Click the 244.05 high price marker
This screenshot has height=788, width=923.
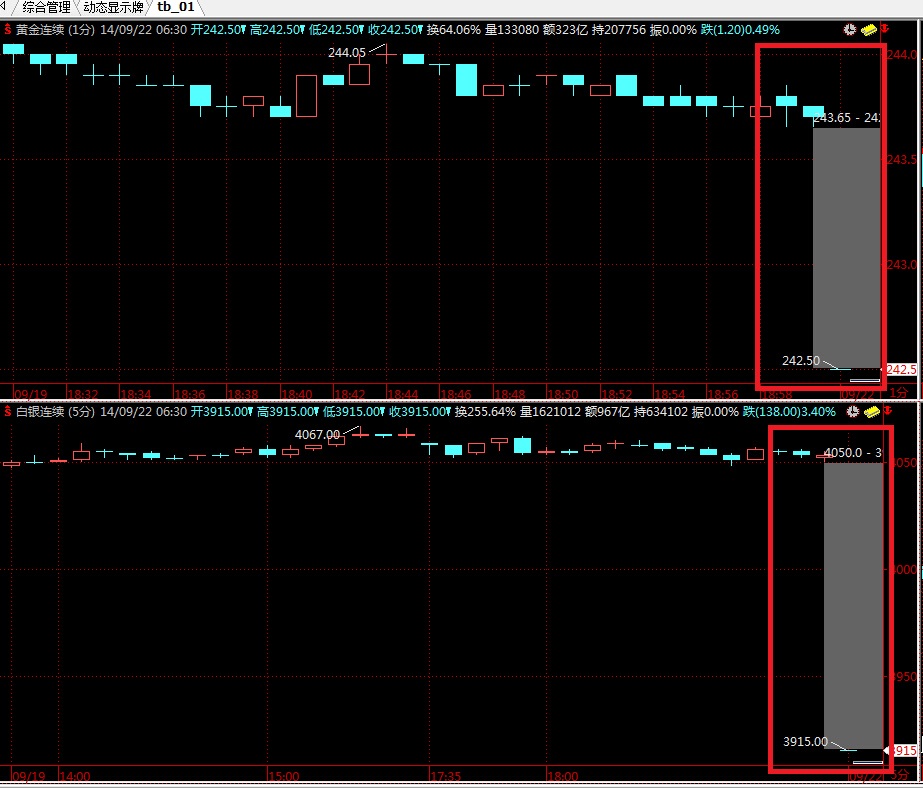(347, 52)
